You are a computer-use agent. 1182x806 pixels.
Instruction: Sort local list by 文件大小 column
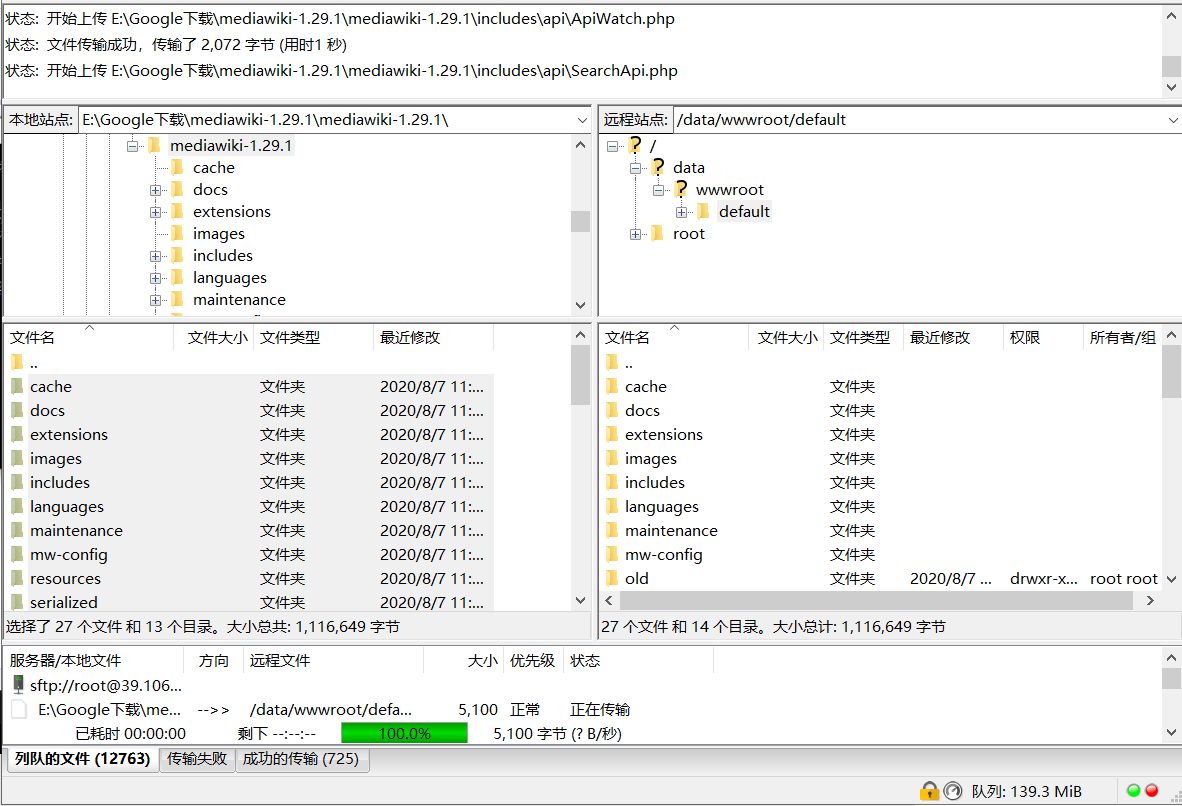point(214,337)
